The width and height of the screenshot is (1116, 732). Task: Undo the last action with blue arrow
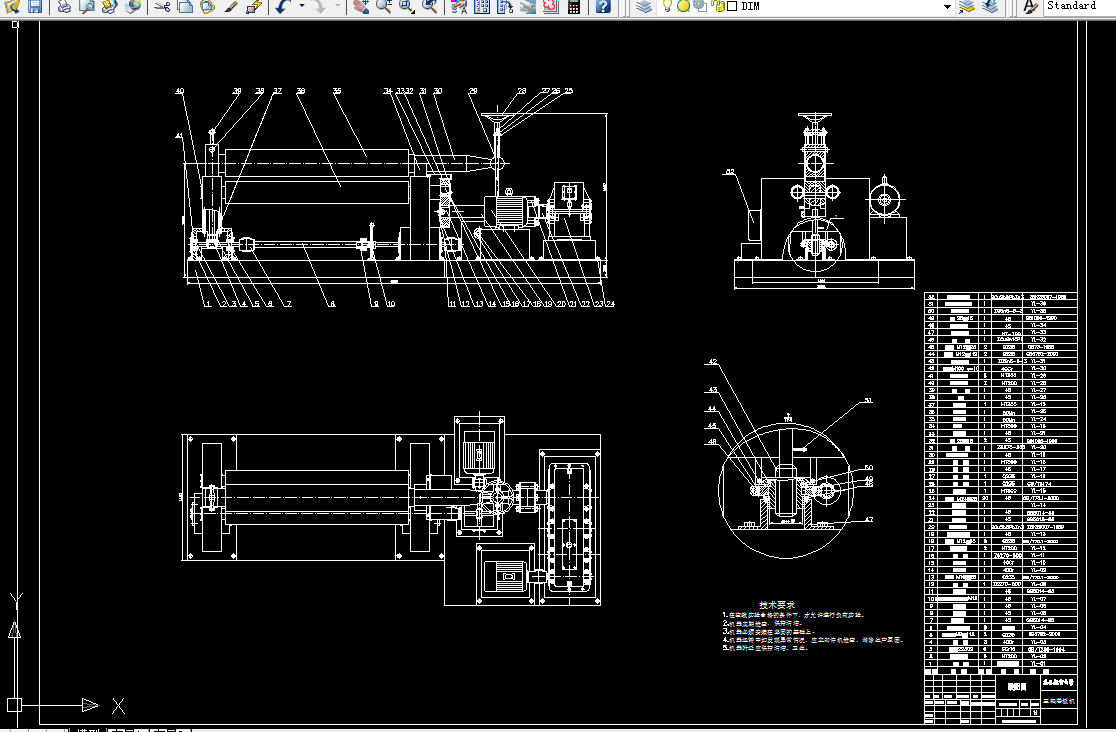(283, 6)
